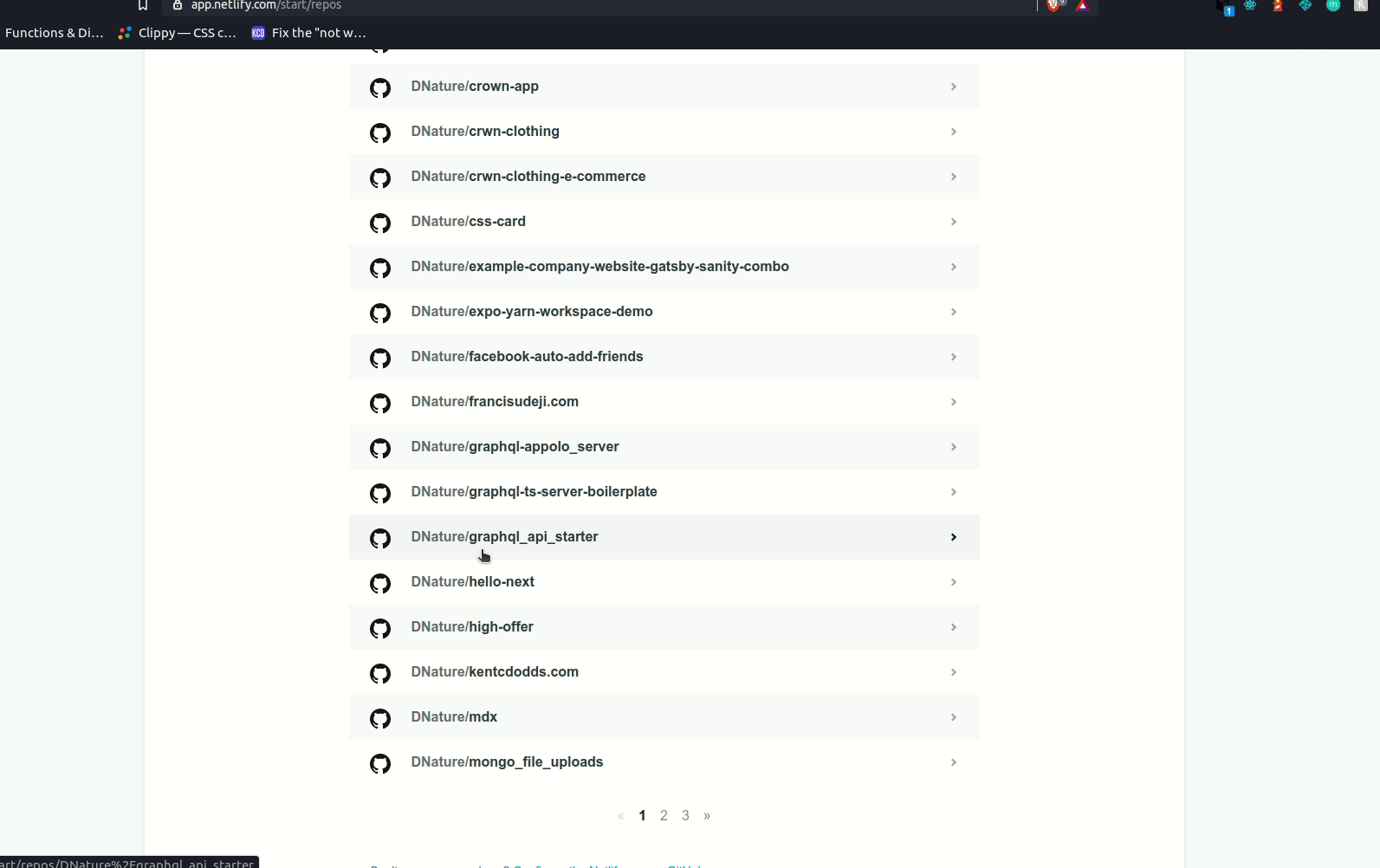Image resolution: width=1380 pixels, height=868 pixels.
Task: Click GitHub icon beside example-company-website-gatsby-sanity-combo
Action: tap(380, 268)
